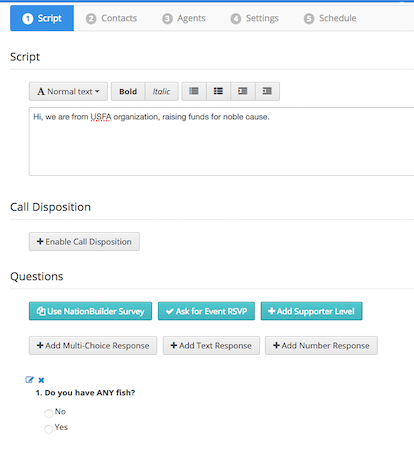Insert an unordered bullet list in script
The height and width of the screenshot is (450, 414).
[194, 91]
